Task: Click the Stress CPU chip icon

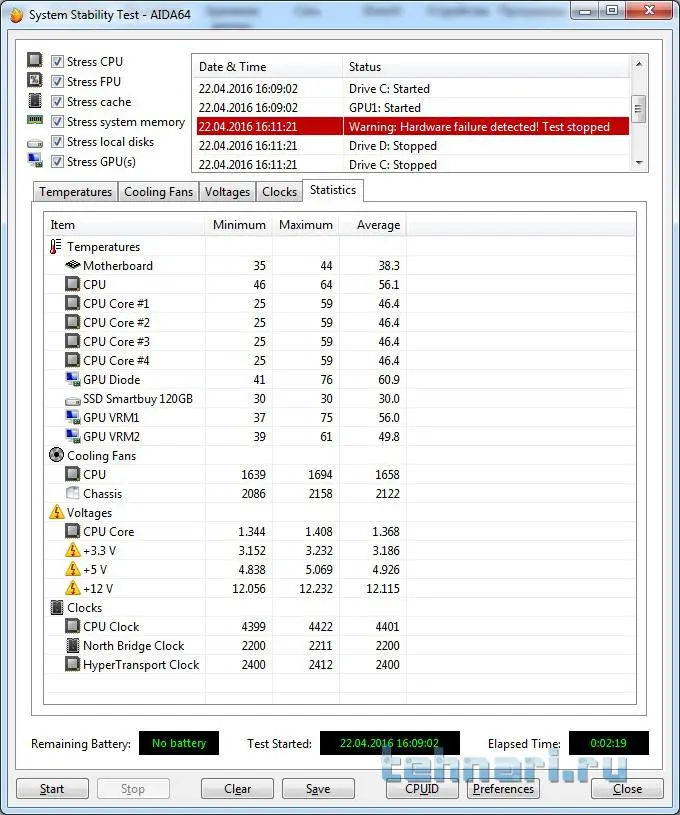Action: click(34, 60)
